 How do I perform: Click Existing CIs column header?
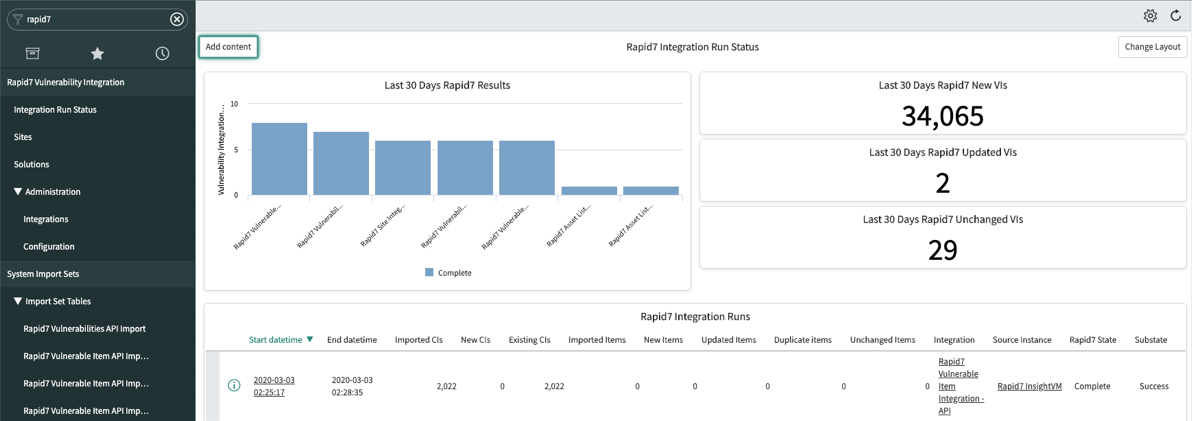(x=529, y=340)
